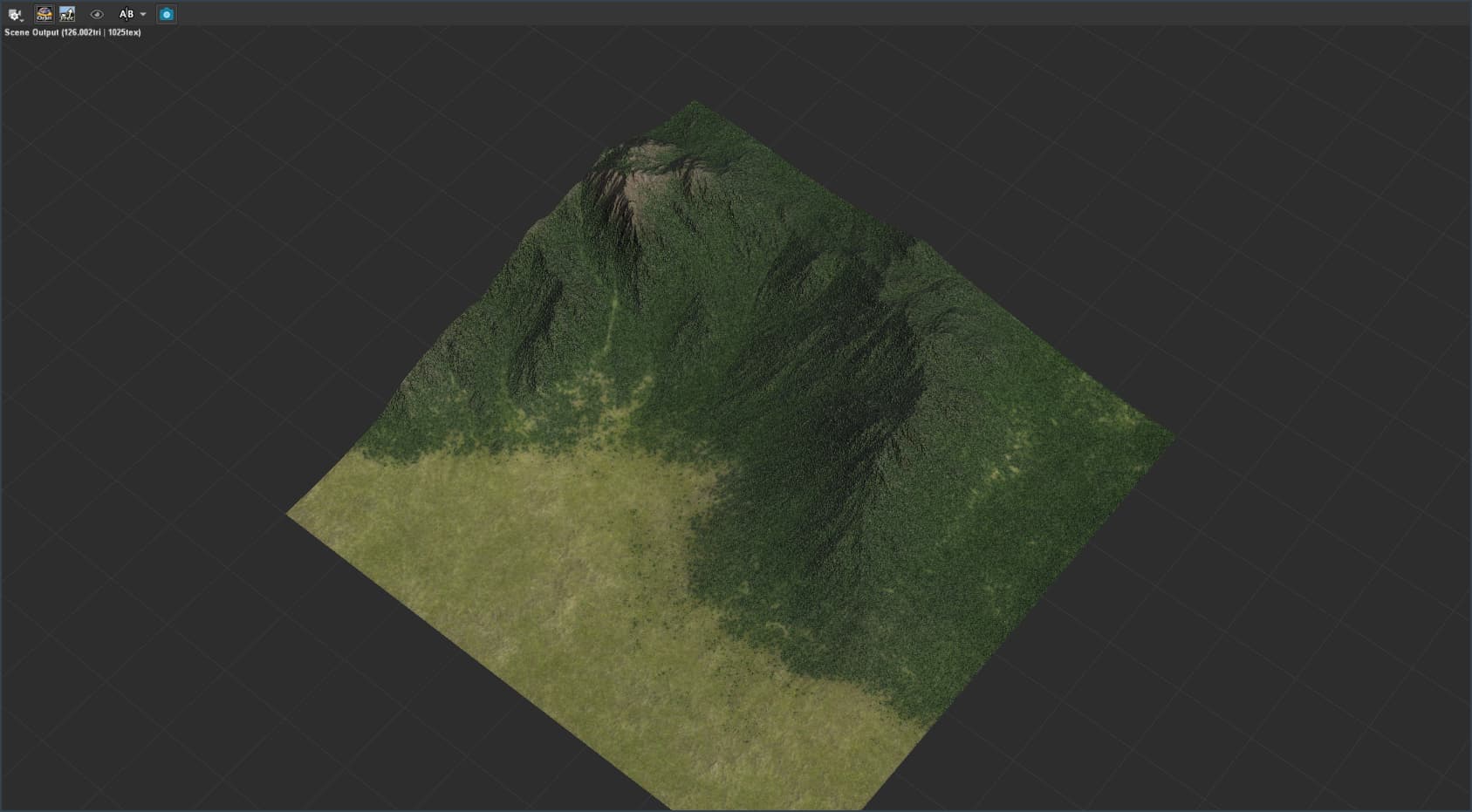Expand the dropdown arrow beside A|B
This screenshot has width=1472, height=812.
143,14
